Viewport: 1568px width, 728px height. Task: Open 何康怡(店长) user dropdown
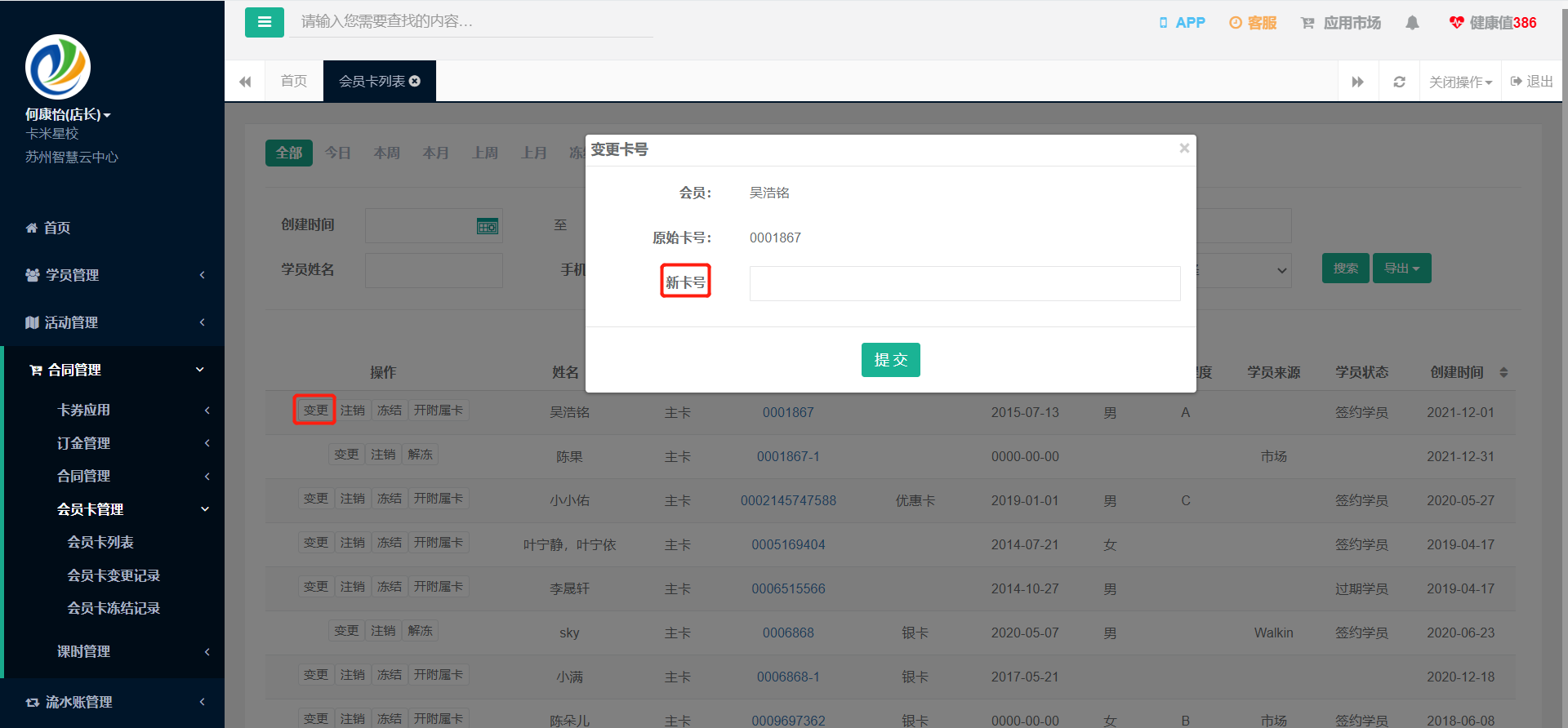point(68,114)
